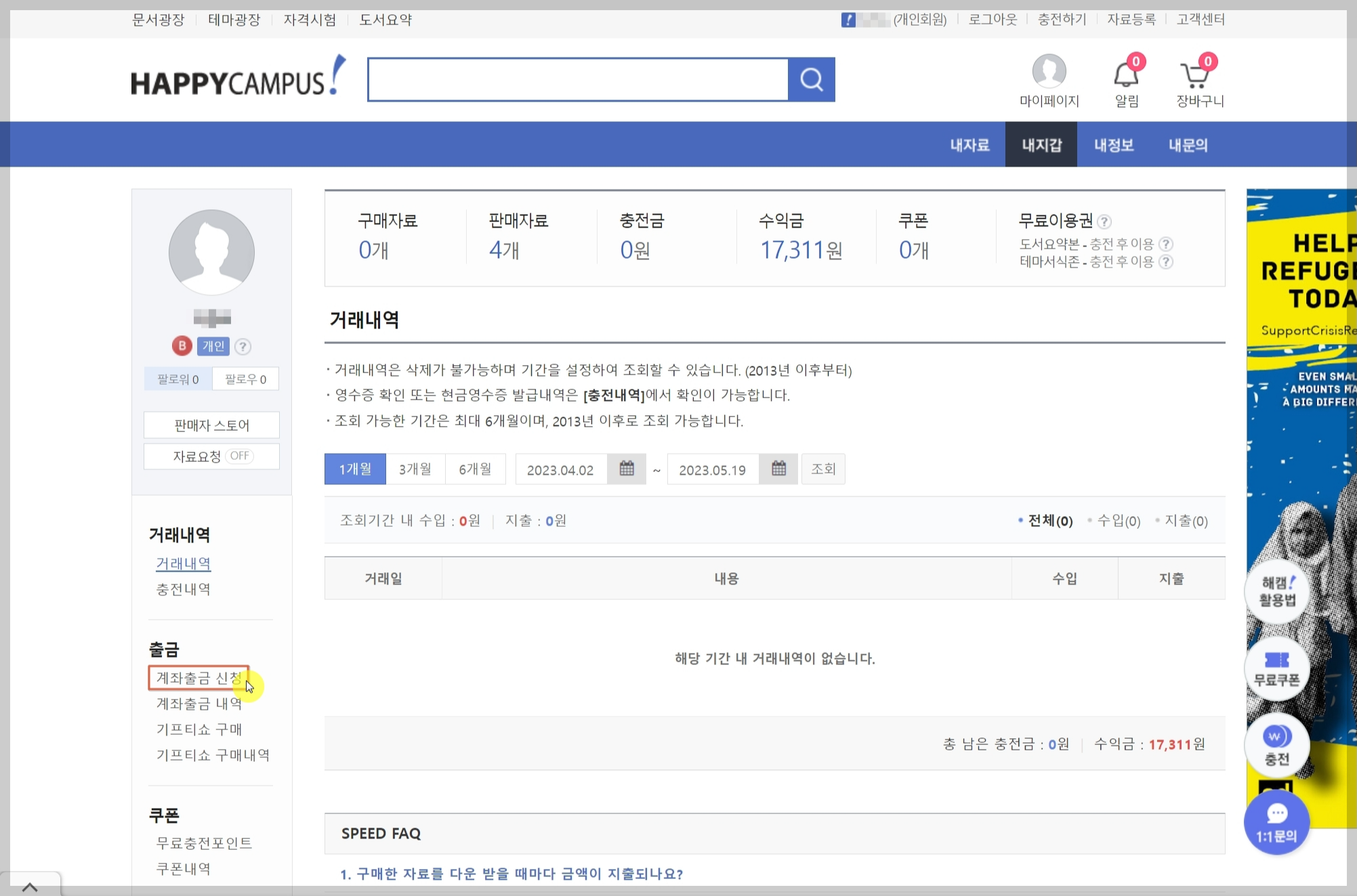Open the start date calendar icon
This screenshot has width=1357, height=896.
pyautogui.click(x=627, y=469)
